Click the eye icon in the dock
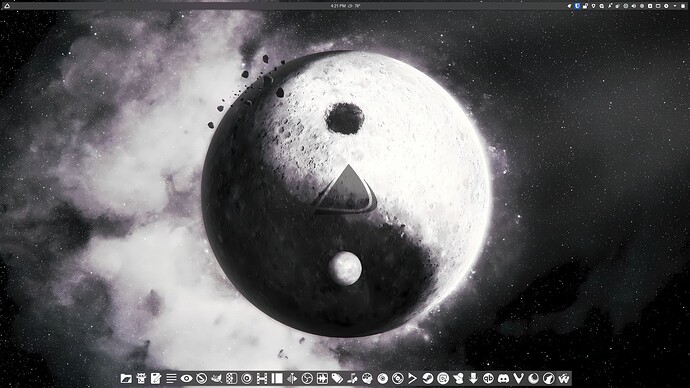This screenshot has height=388, width=690. [x=186, y=378]
